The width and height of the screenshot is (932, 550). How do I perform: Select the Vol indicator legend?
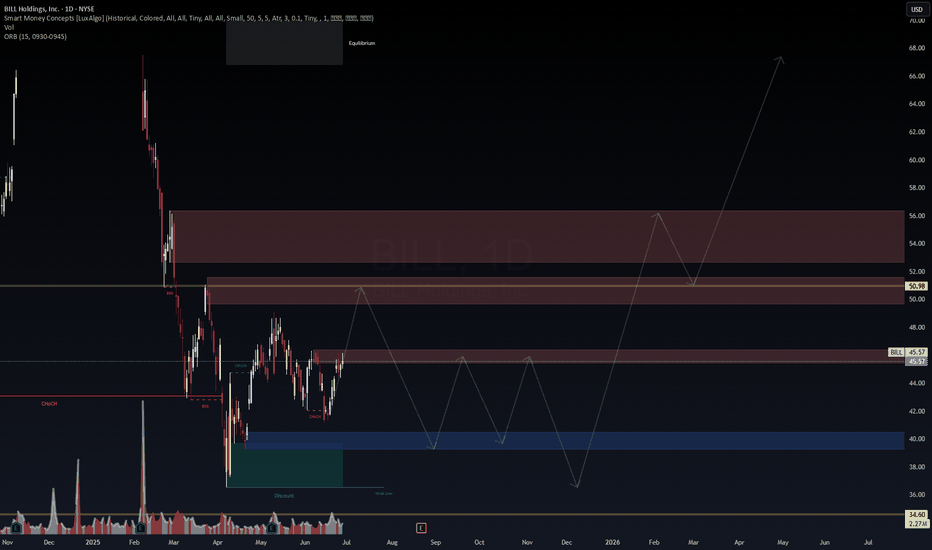(9, 27)
